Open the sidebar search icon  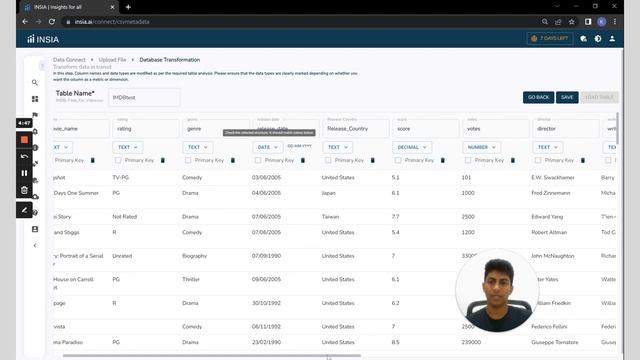[x=35, y=82]
